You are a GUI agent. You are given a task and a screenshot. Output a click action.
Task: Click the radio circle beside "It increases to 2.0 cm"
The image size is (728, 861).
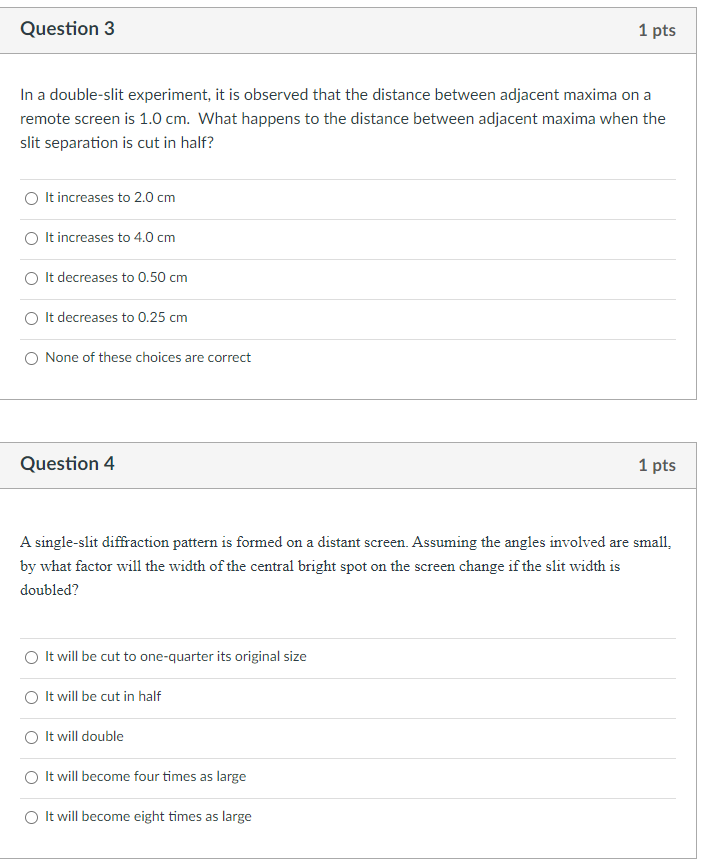[31, 198]
